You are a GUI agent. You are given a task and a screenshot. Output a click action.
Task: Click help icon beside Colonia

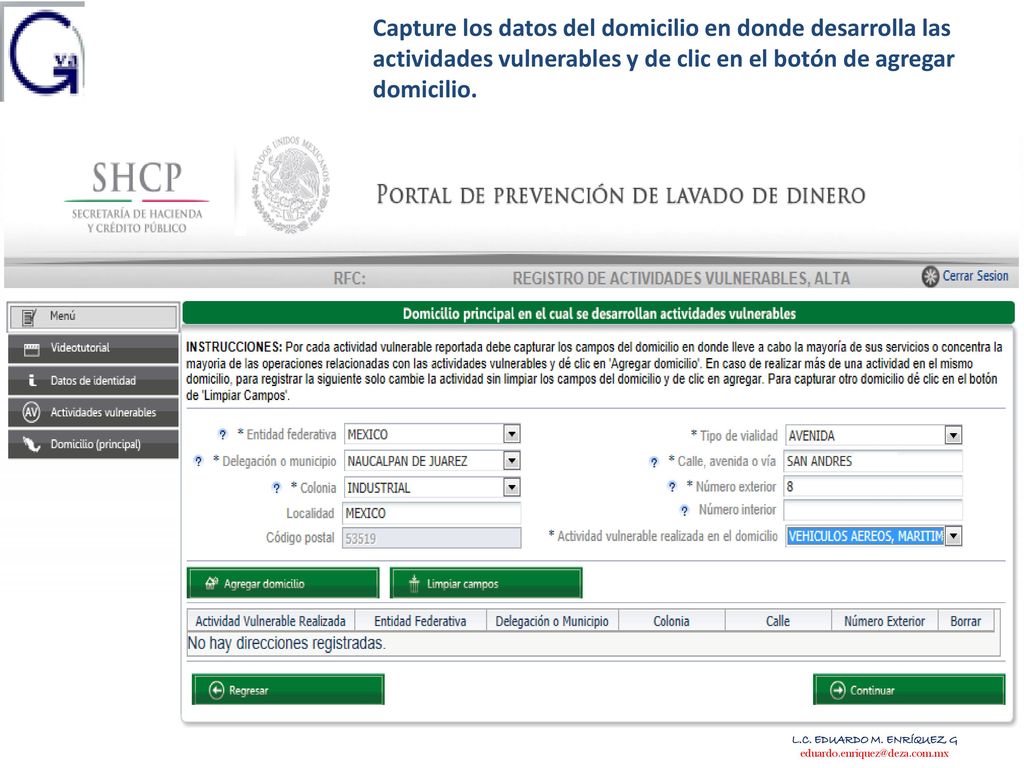pyautogui.click(x=276, y=488)
